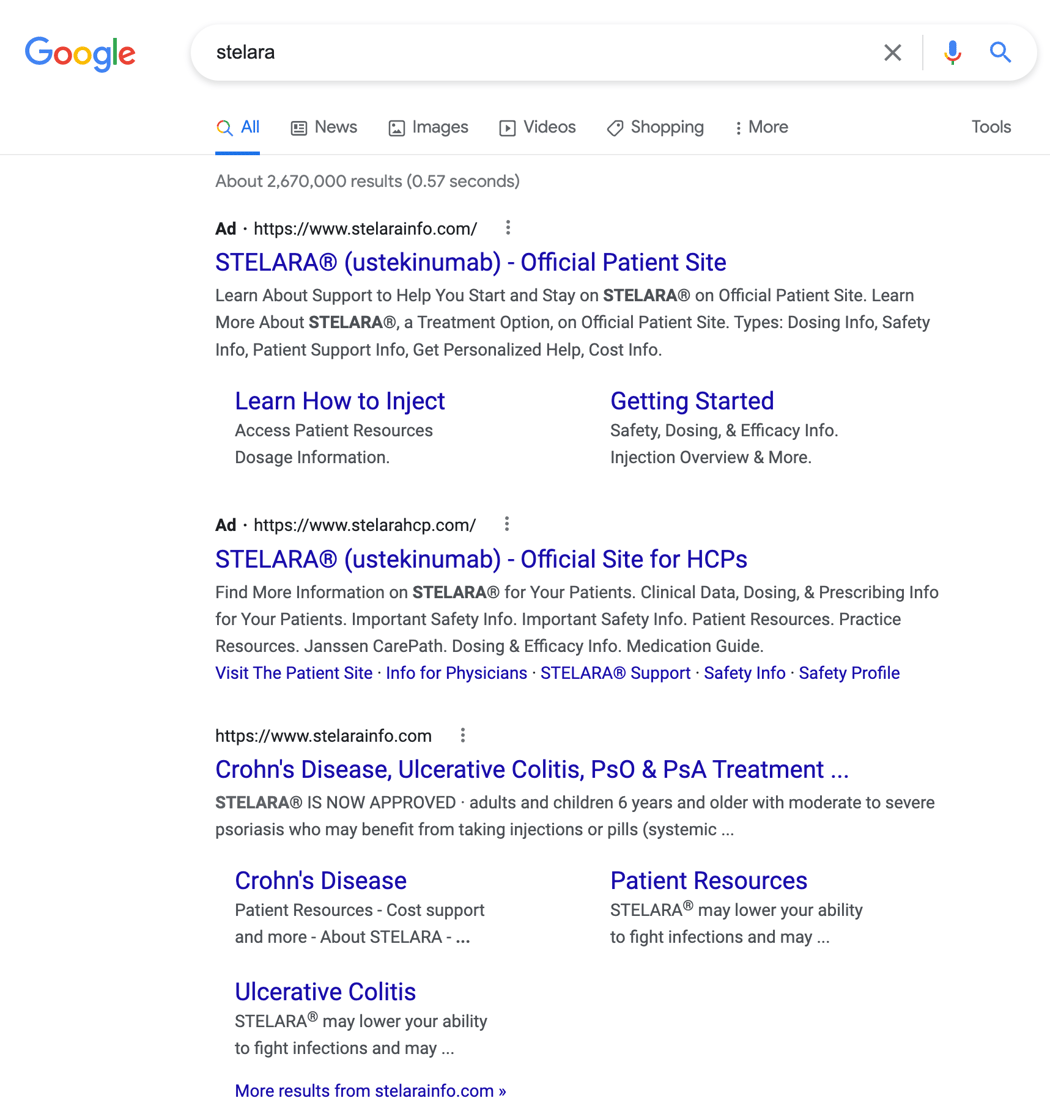Image resolution: width=1050 pixels, height=1120 pixels.
Task: Show more results from stelarainfo.com
Action: (370, 1091)
